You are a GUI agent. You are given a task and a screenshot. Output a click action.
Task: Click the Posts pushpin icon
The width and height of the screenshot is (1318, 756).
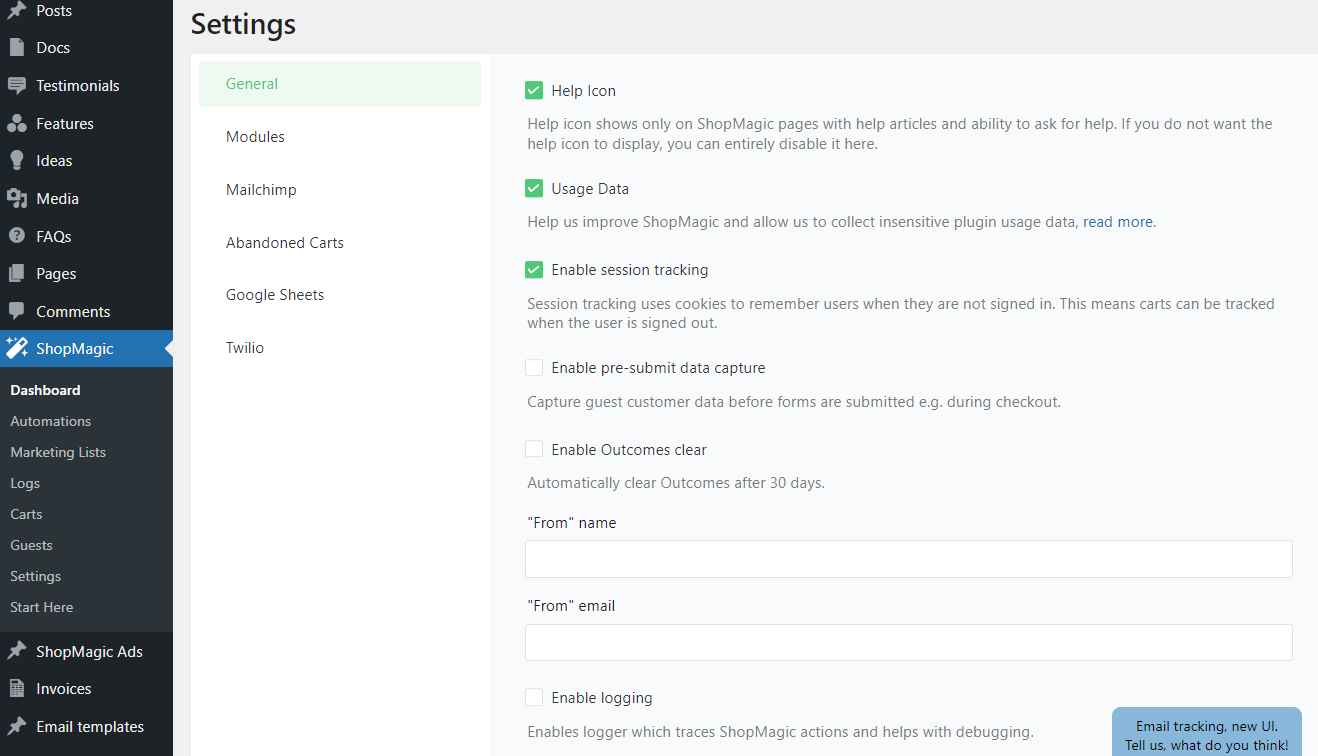16,10
